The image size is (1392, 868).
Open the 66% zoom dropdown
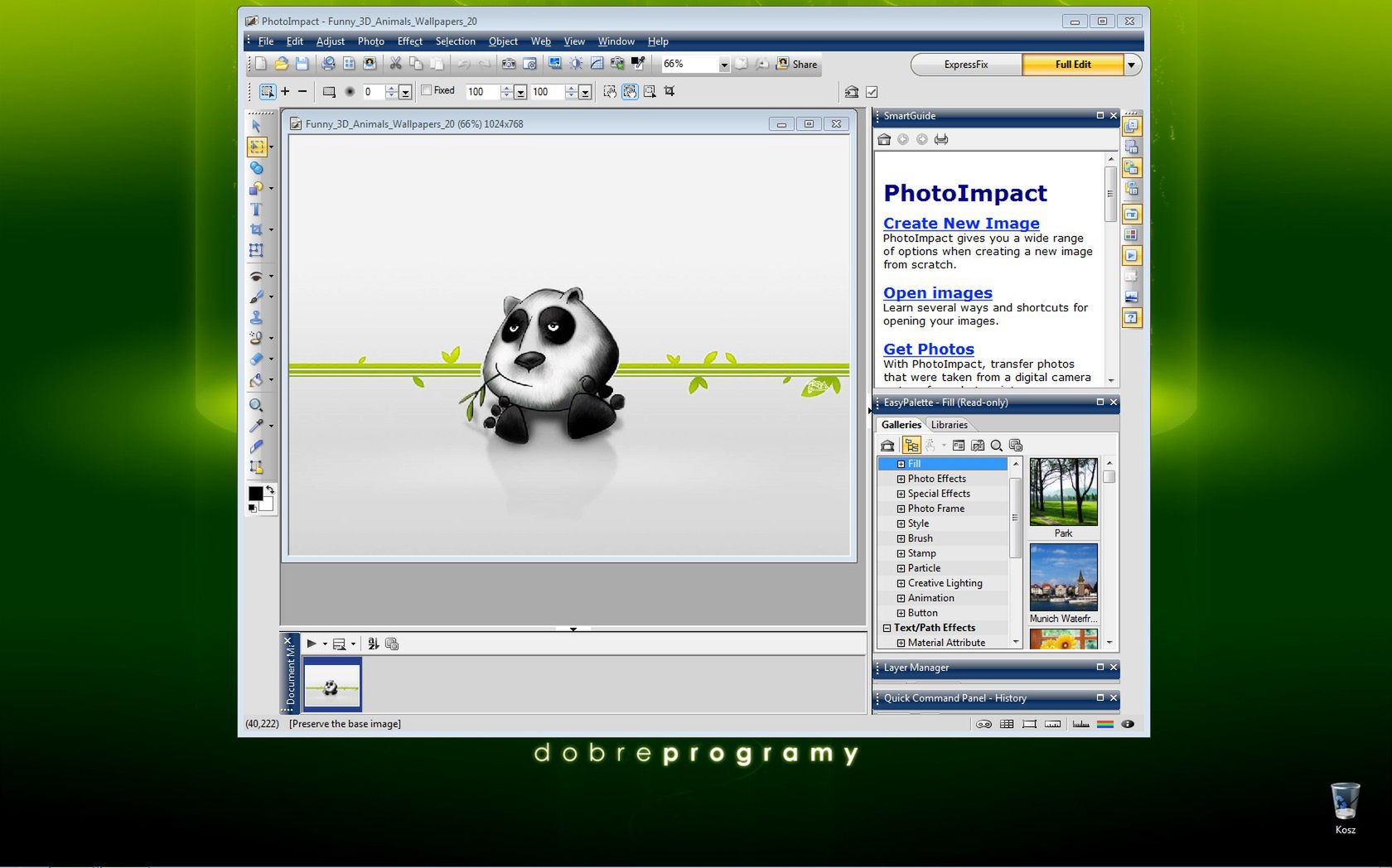coord(723,65)
